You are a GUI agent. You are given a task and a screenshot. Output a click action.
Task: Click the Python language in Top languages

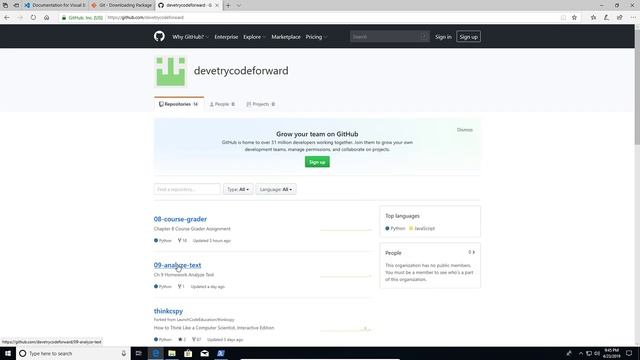coord(395,229)
